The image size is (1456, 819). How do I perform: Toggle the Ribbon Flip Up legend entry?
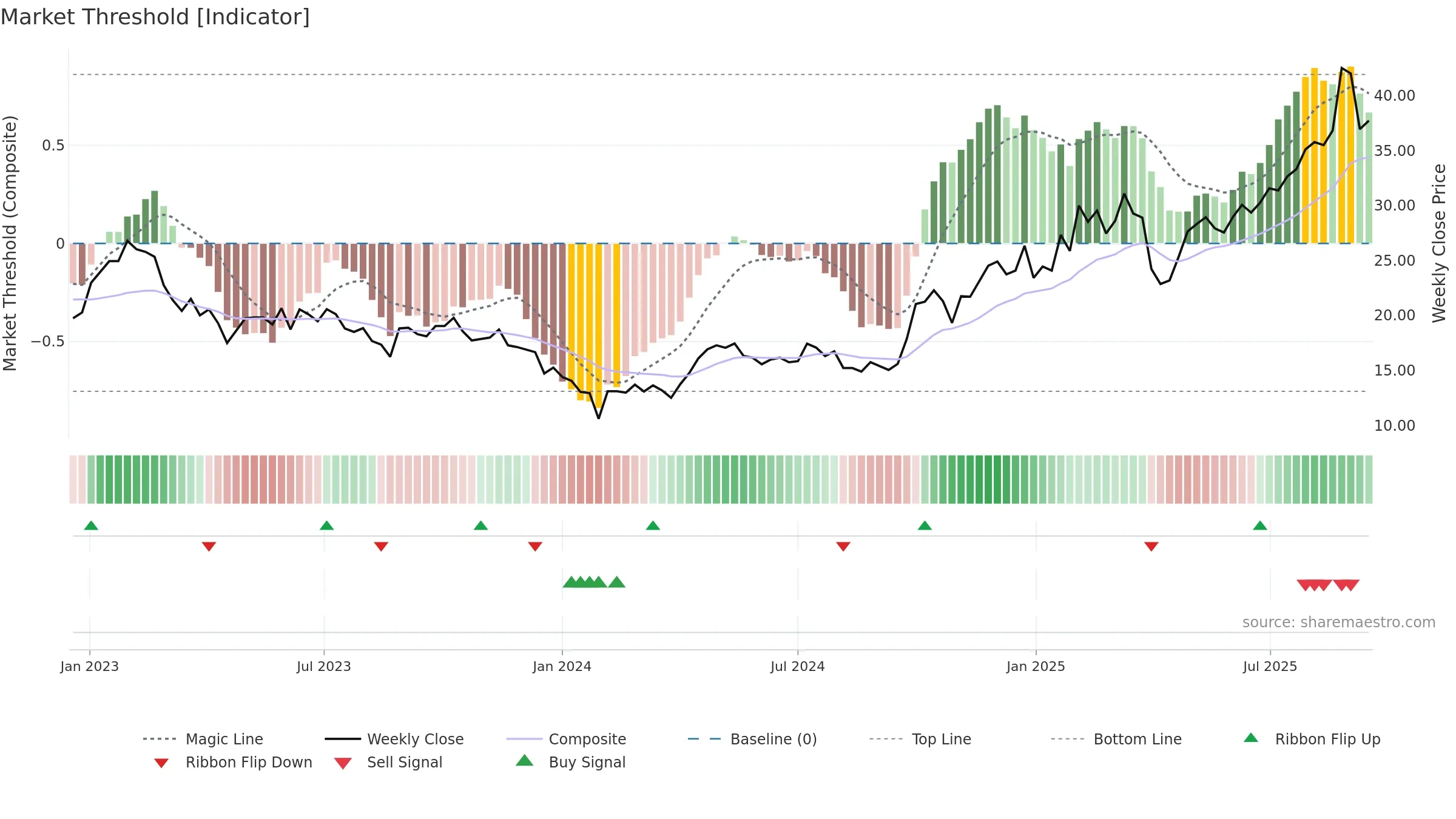(x=1312, y=739)
